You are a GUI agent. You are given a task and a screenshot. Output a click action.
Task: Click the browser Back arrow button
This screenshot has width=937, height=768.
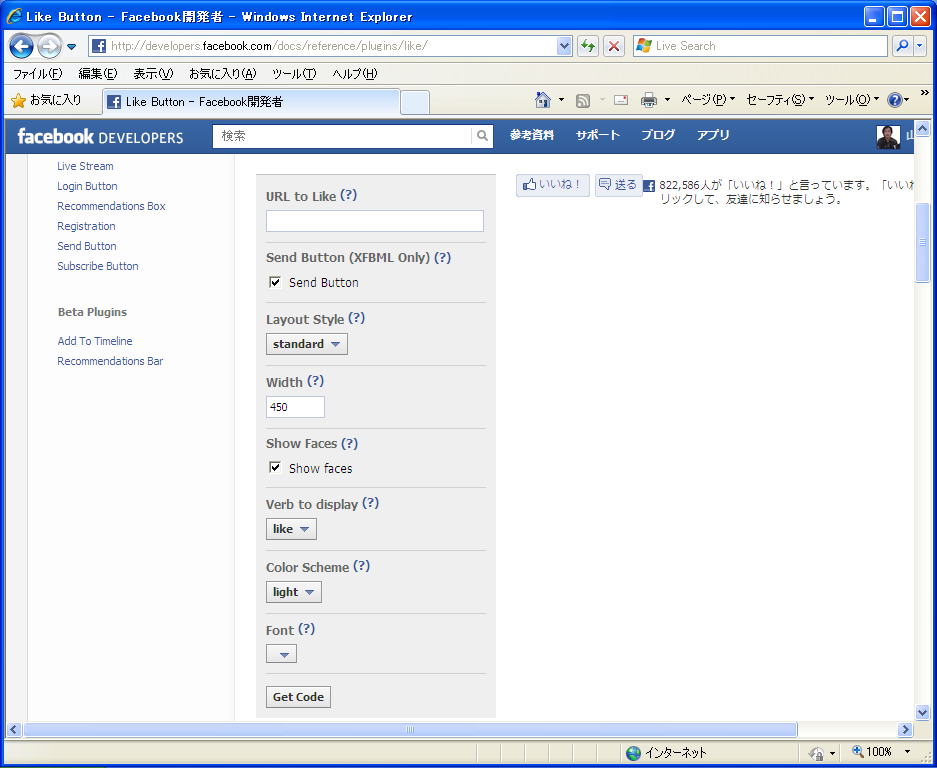point(22,46)
